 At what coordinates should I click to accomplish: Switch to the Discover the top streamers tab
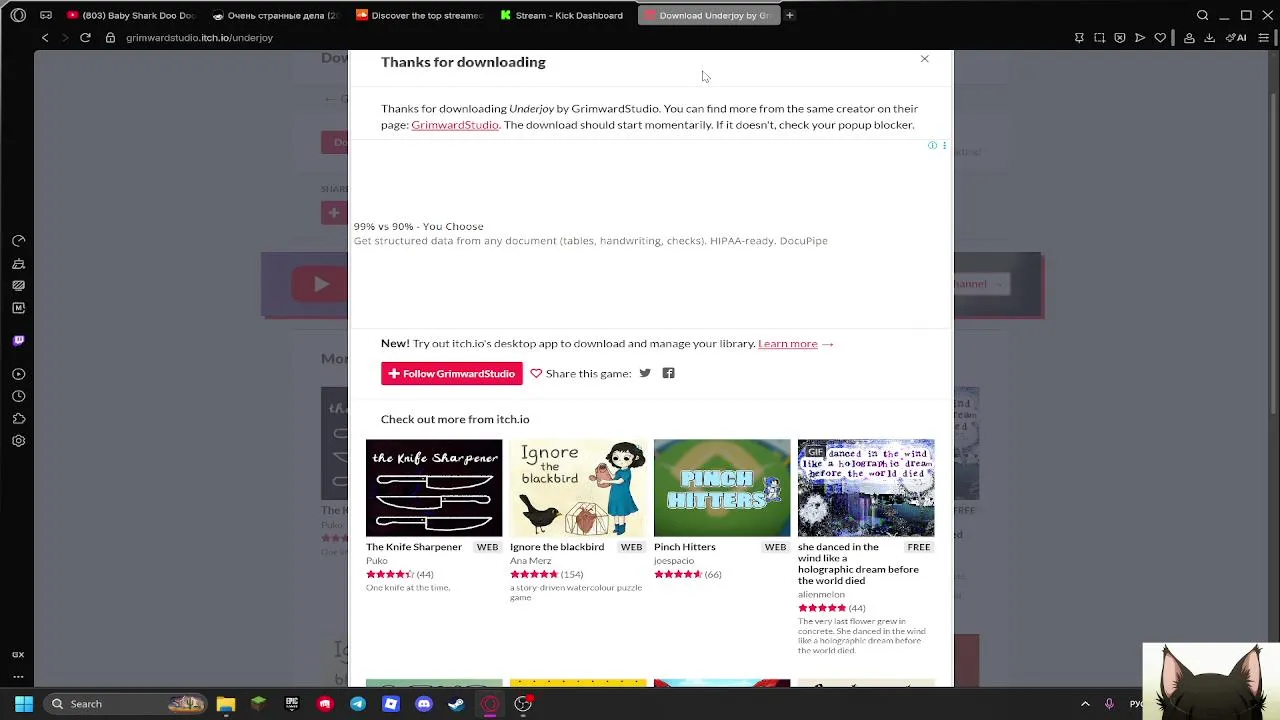point(420,15)
